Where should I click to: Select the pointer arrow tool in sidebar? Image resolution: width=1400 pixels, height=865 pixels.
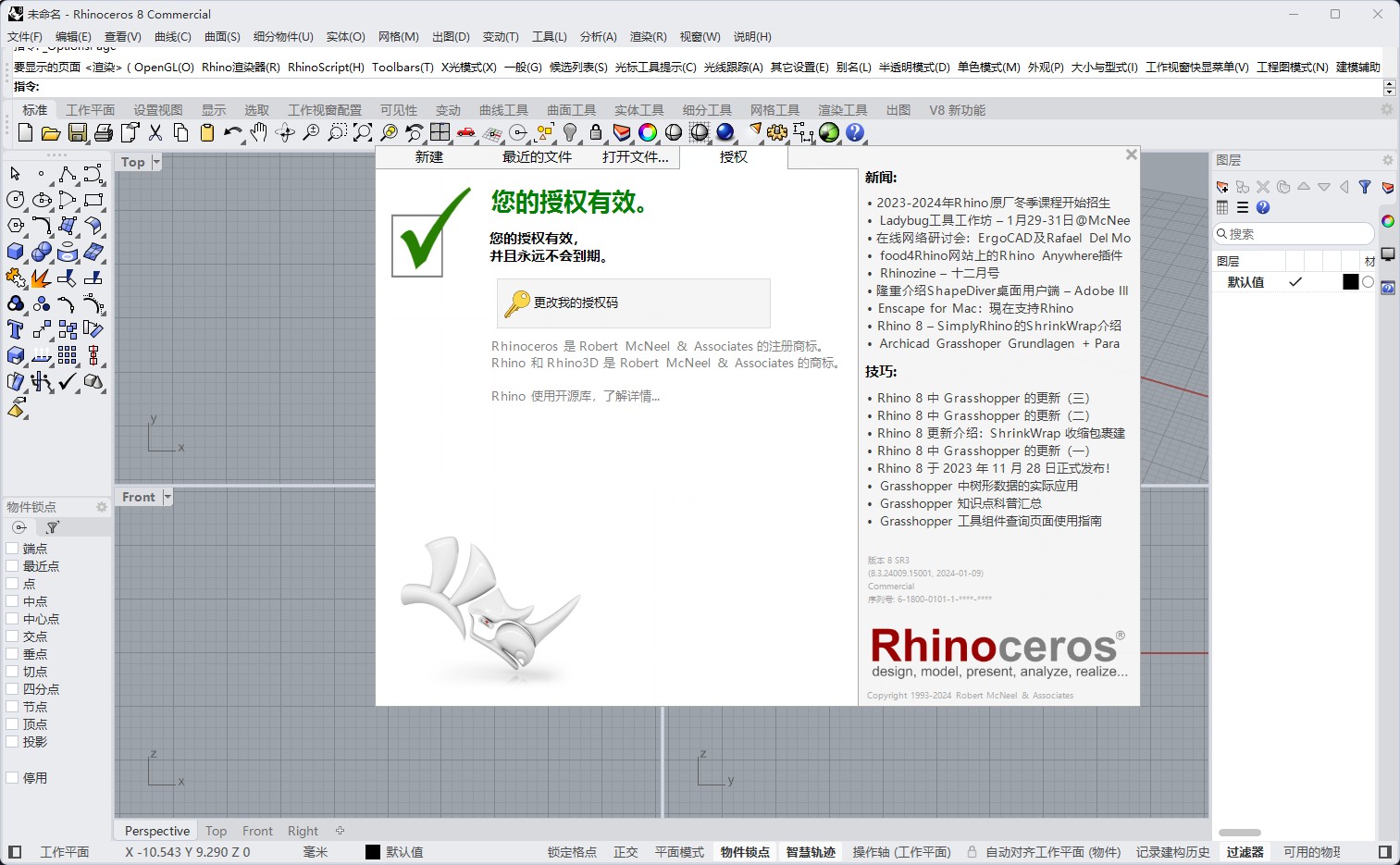(15, 174)
